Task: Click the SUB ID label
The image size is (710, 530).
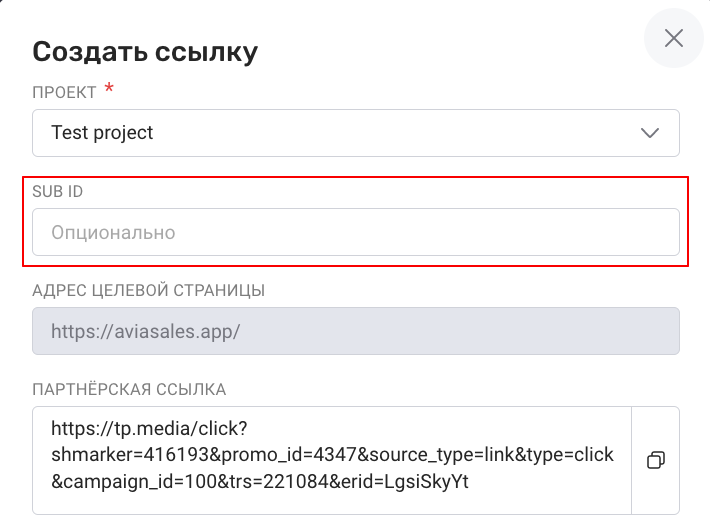Action: coord(58,192)
